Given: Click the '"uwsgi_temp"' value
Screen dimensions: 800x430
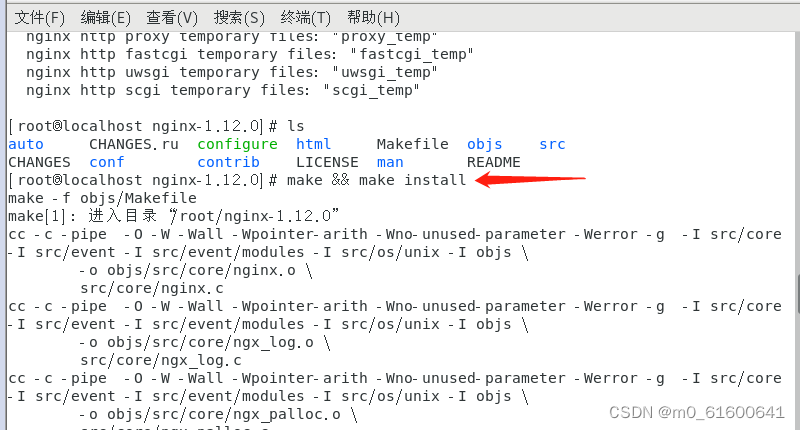Looking at the screenshot, I should click(385, 72).
